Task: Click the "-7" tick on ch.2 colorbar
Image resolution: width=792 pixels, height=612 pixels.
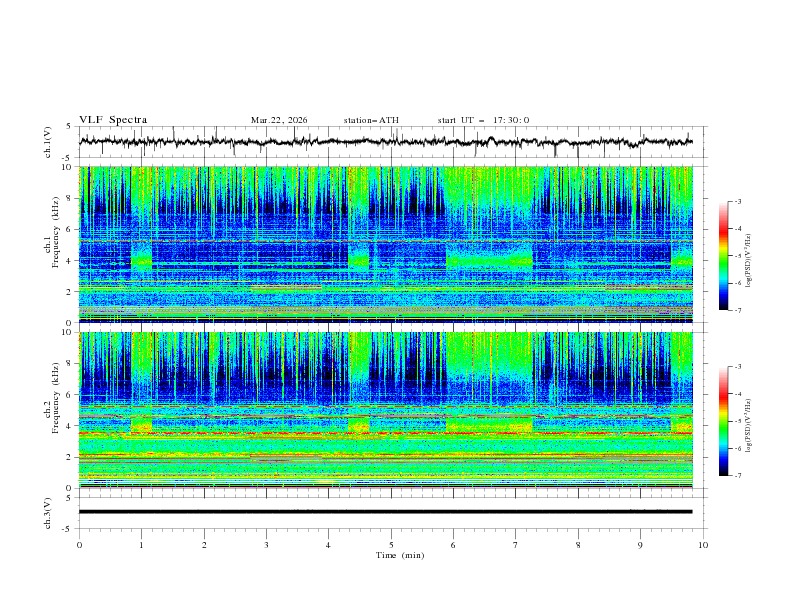Action: click(x=738, y=475)
